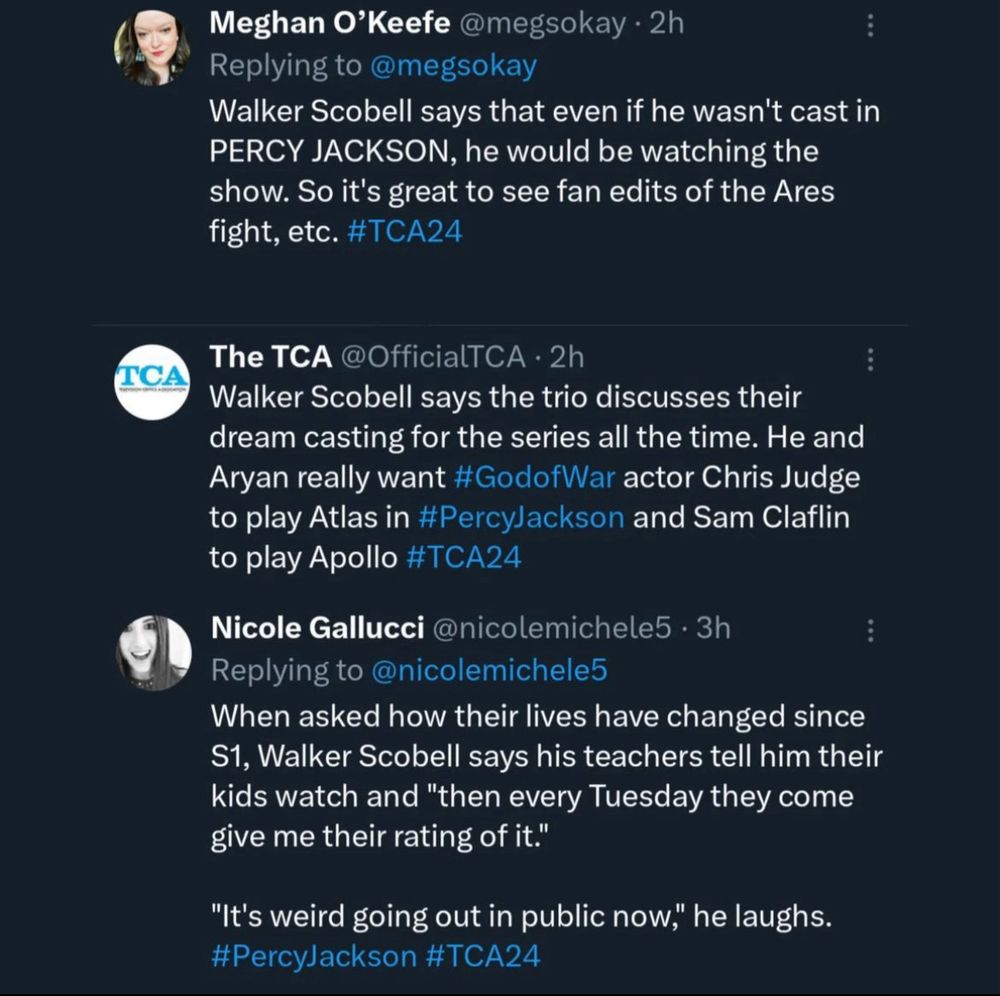Viewport: 1000px width, 996px height.
Task: Open the @megsokay reply mention link
Action: (x=453, y=65)
